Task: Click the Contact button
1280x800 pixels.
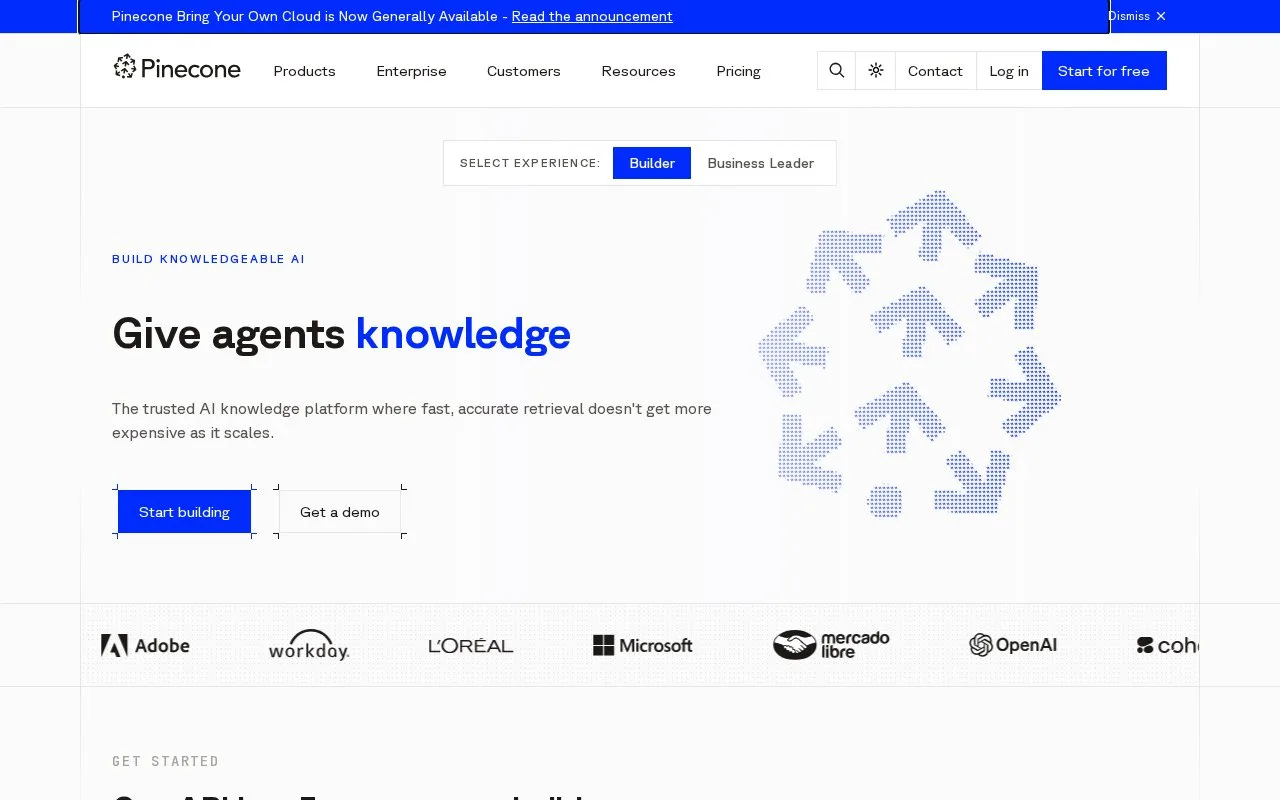Action: 935,71
